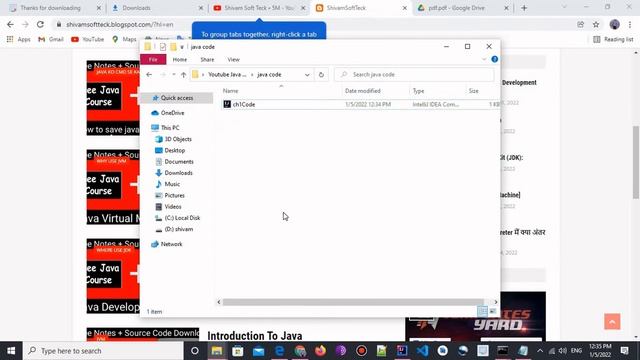The height and width of the screenshot is (360, 640).
Task: Open volume control in system tray
Action: pos(562,351)
